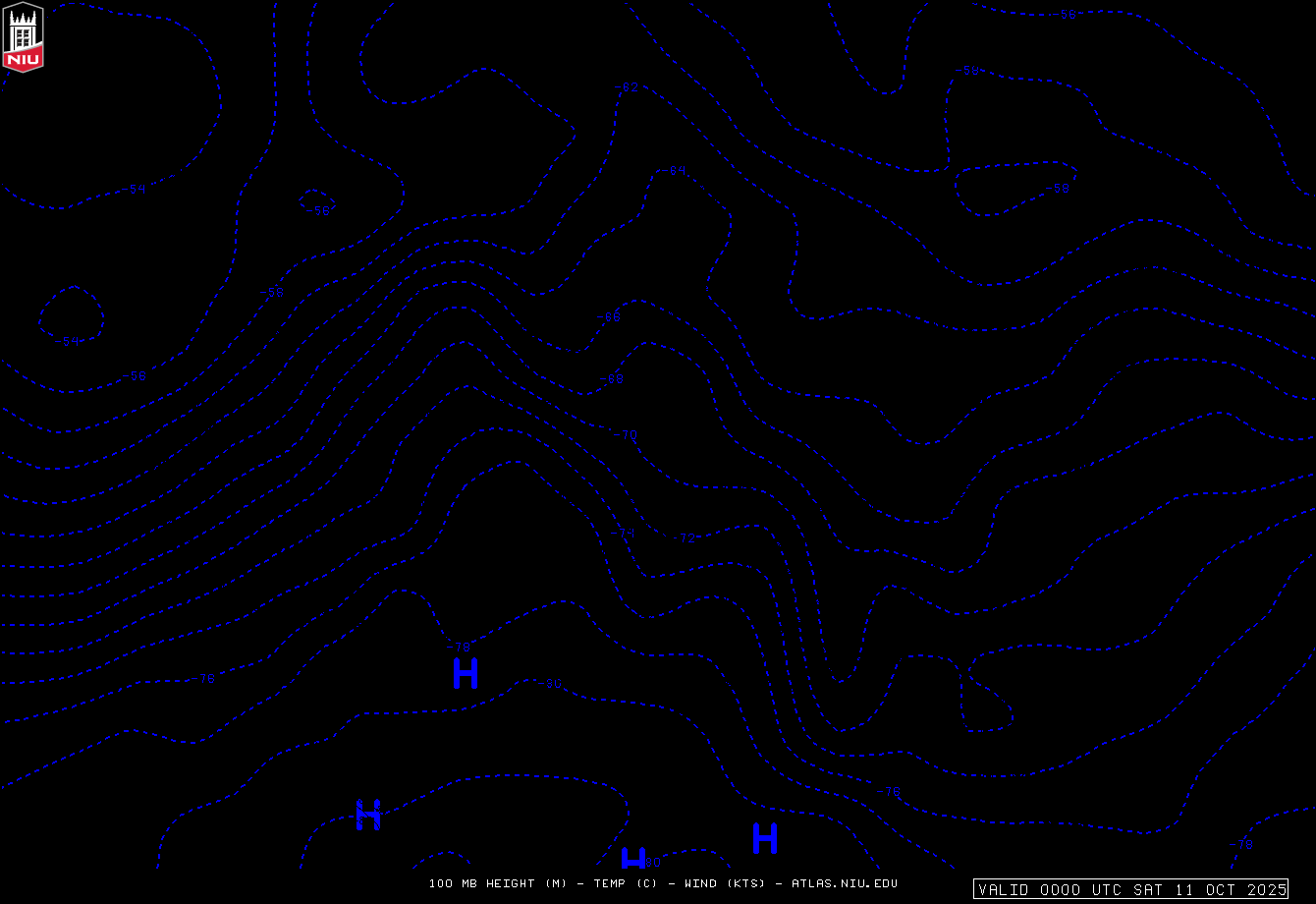Click the H marker below the -78 label
The height and width of the screenshot is (904, 1316).
[x=466, y=673]
